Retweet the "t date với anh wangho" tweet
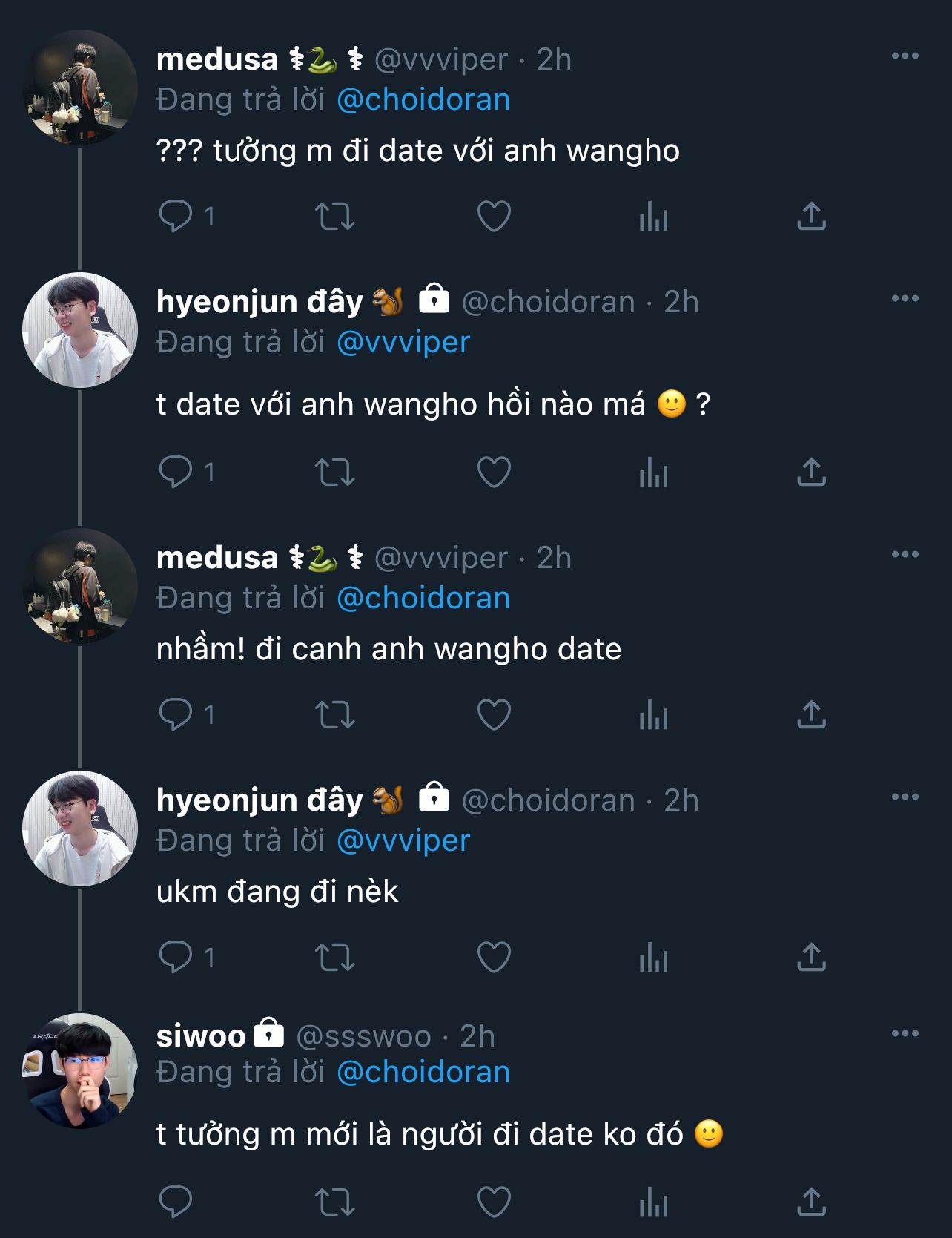Viewport: 952px width, 1238px height. tap(335, 473)
